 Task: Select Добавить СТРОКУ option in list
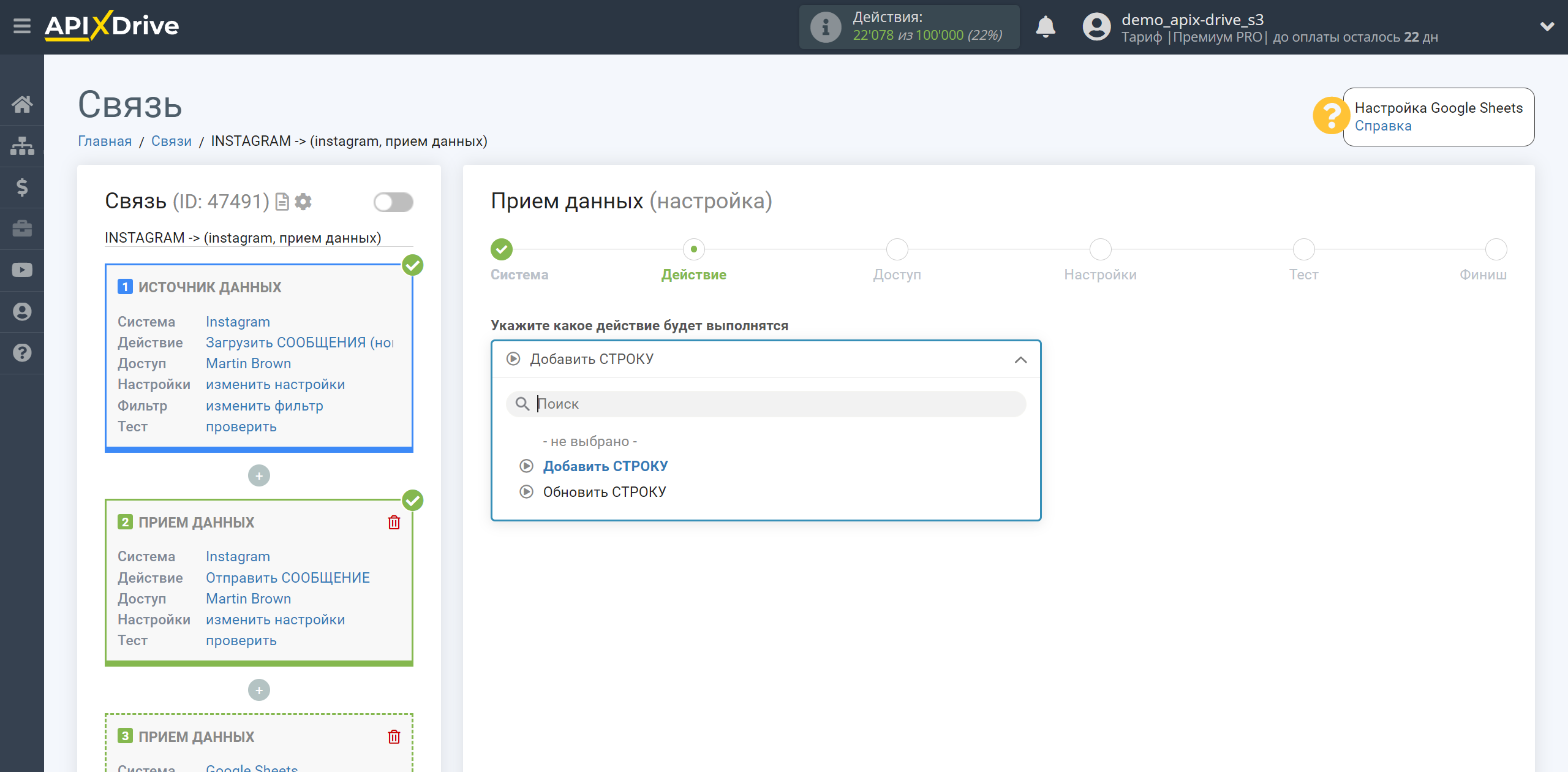[x=605, y=467]
